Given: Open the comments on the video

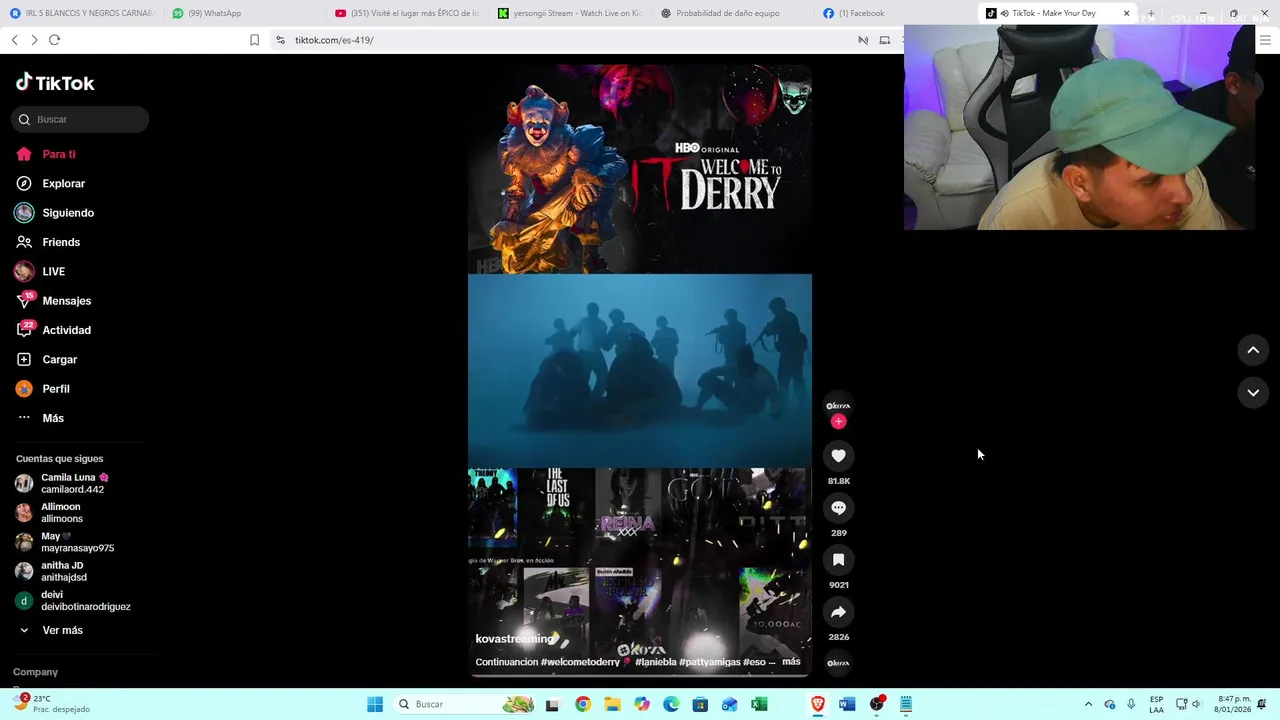Looking at the screenshot, I should pyautogui.click(x=838, y=508).
